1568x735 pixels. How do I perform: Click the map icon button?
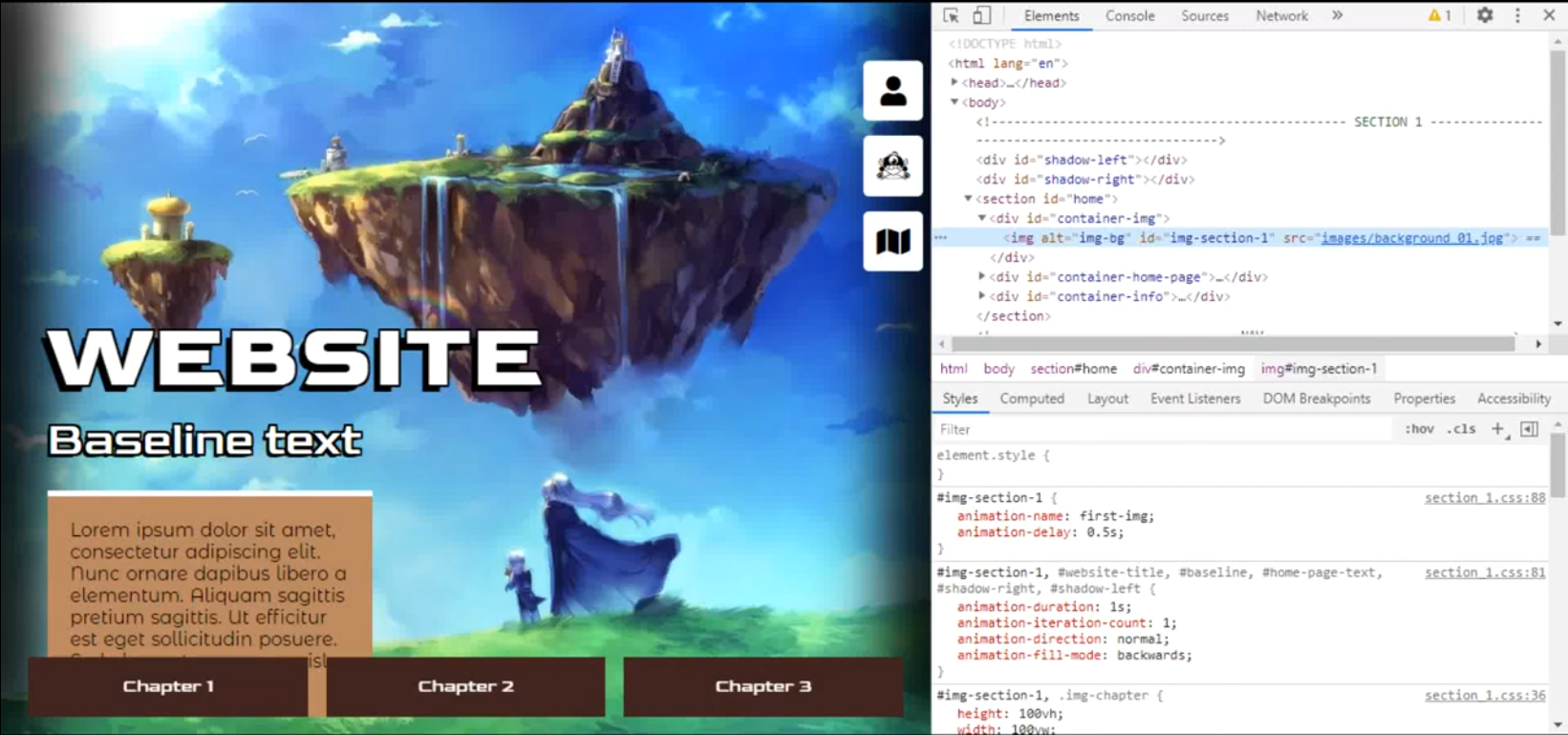[892, 241]
